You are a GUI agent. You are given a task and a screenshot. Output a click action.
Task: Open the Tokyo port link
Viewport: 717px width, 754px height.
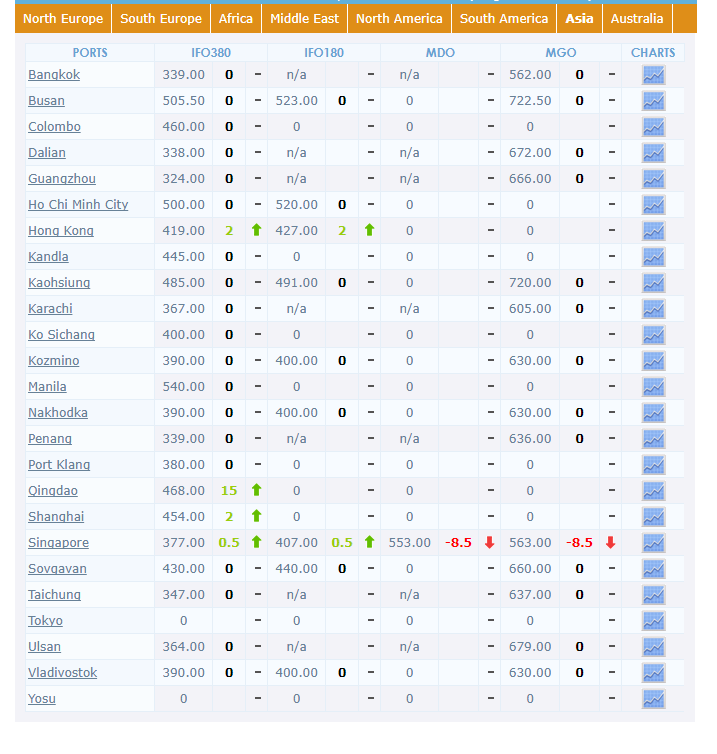coord(45,621)
